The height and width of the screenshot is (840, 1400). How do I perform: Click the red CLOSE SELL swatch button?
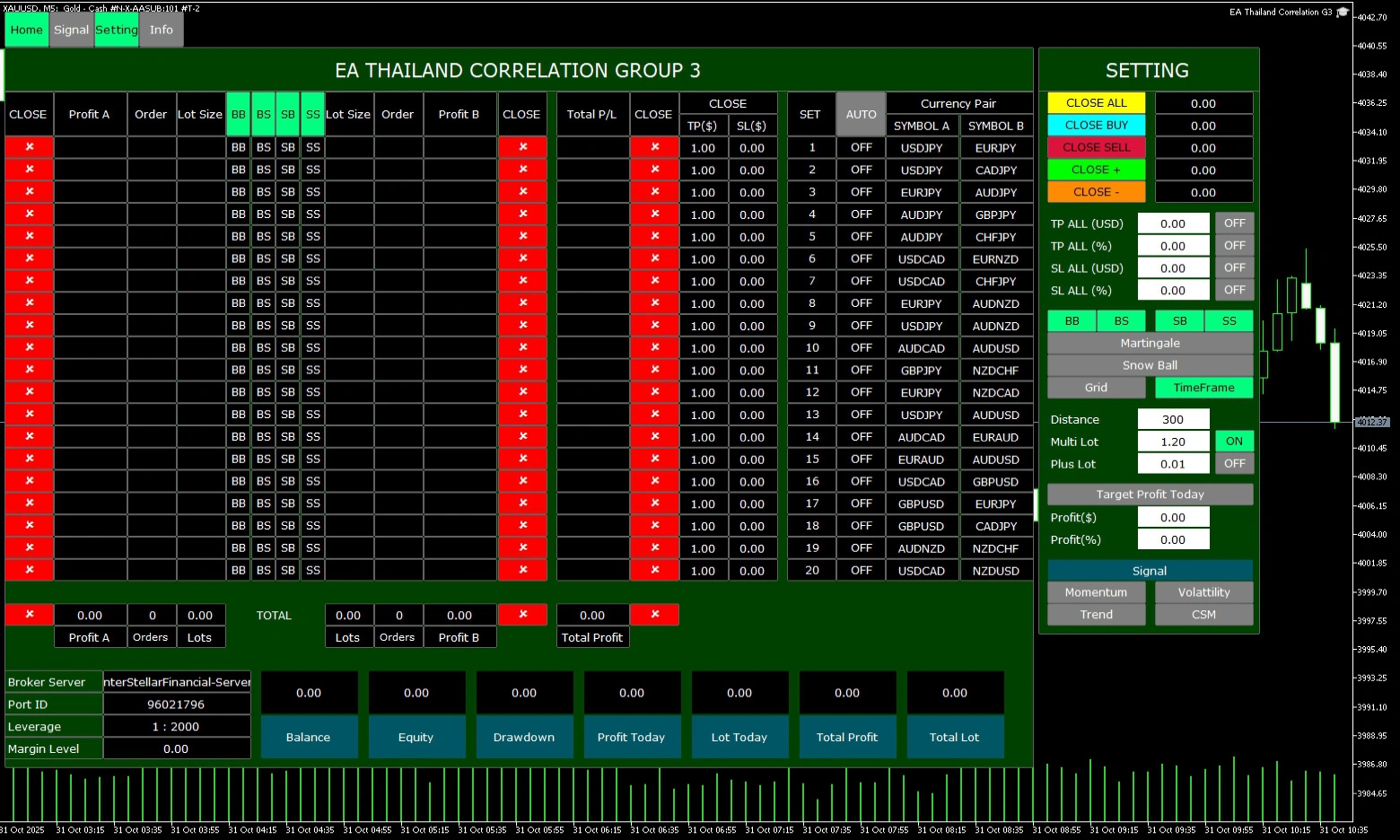click(x=1097, y=147)
